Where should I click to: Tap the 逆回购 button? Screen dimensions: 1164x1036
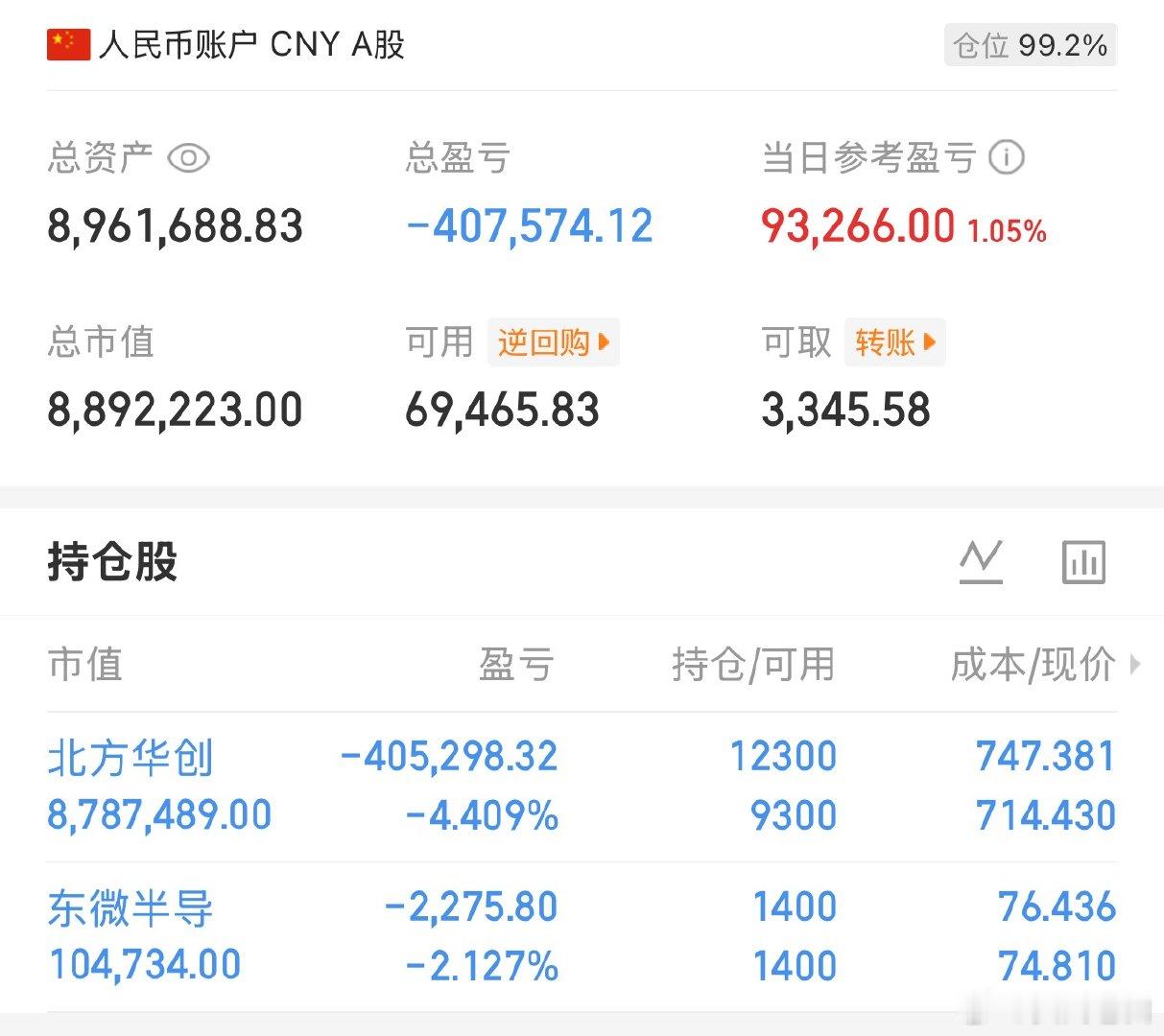click(553, 341)
